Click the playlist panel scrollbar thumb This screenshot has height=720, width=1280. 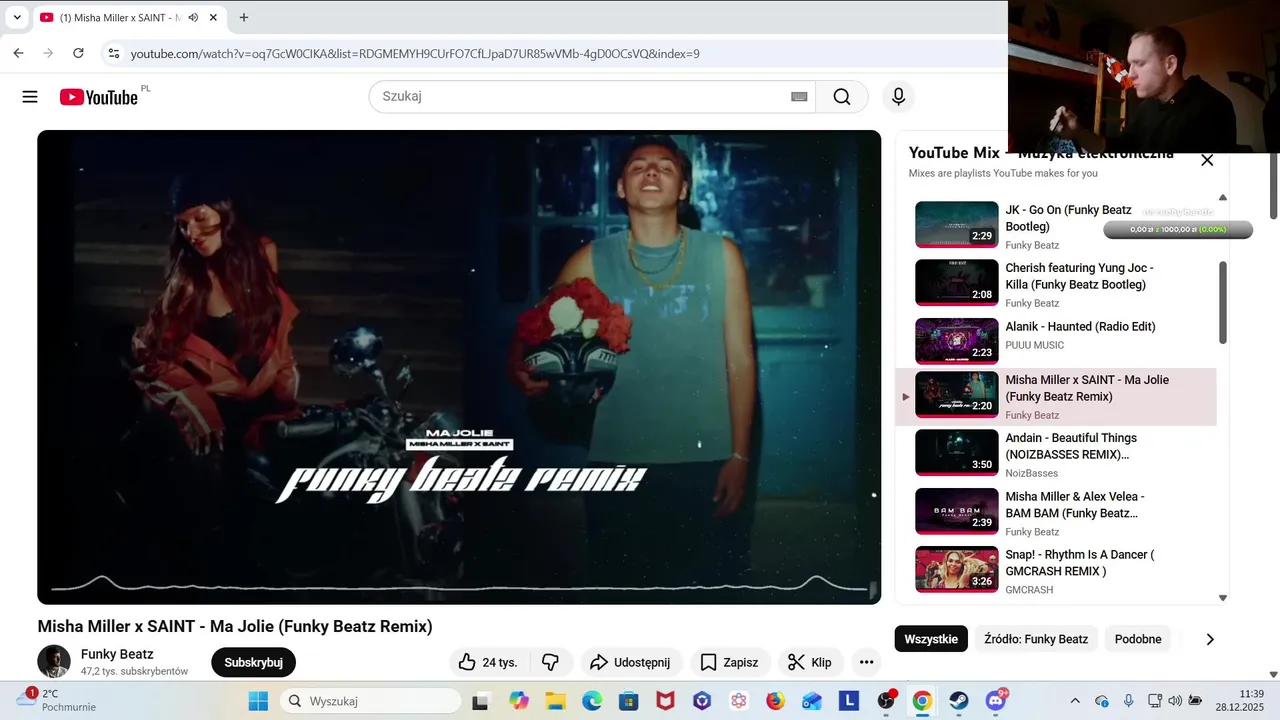[1222, 303]
